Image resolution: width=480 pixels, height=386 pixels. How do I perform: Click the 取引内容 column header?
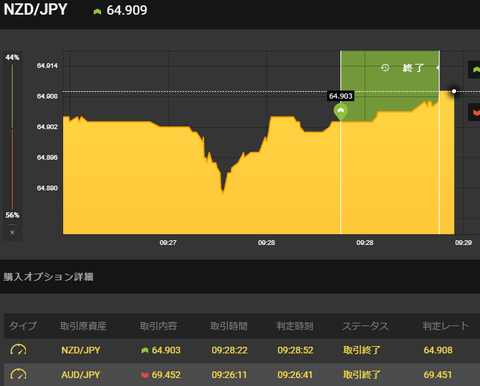[x=158, y=326]
